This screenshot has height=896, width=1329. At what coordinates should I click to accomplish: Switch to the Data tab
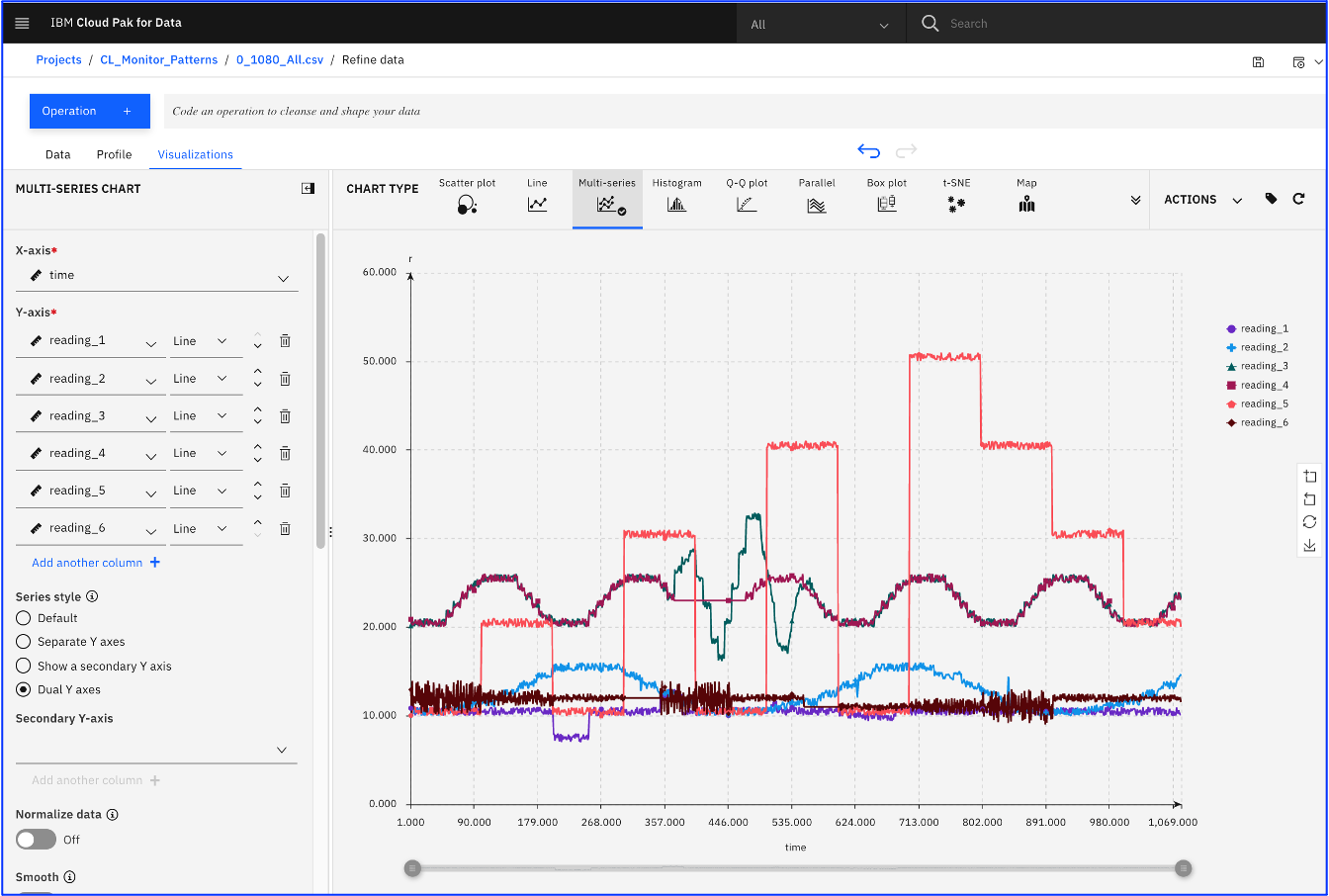click(x=58, y=154)
